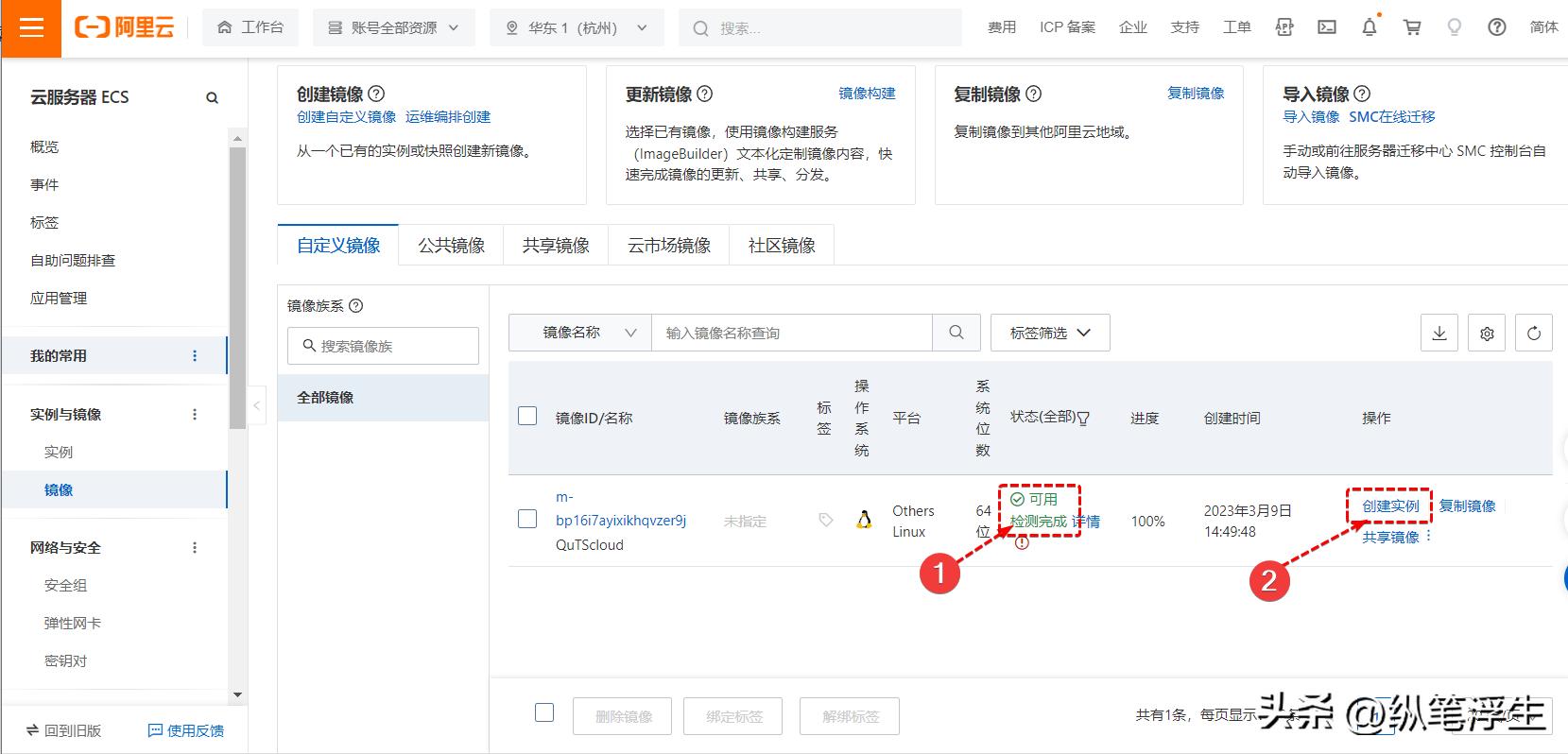Click the lightbulb tips icon

tap(1455, 27)
